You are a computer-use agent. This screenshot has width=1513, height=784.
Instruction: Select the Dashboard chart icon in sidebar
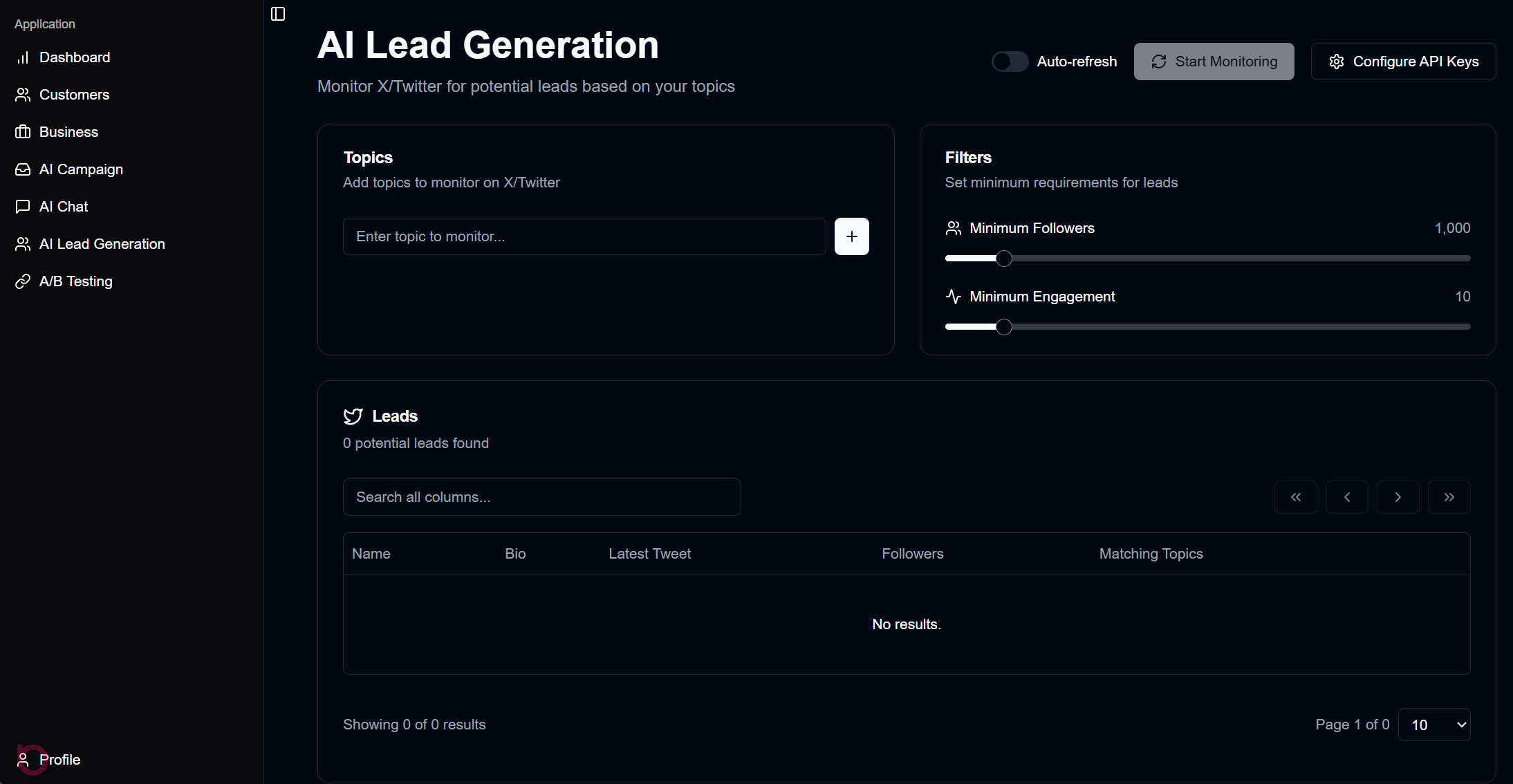click(x=24, y=57)
